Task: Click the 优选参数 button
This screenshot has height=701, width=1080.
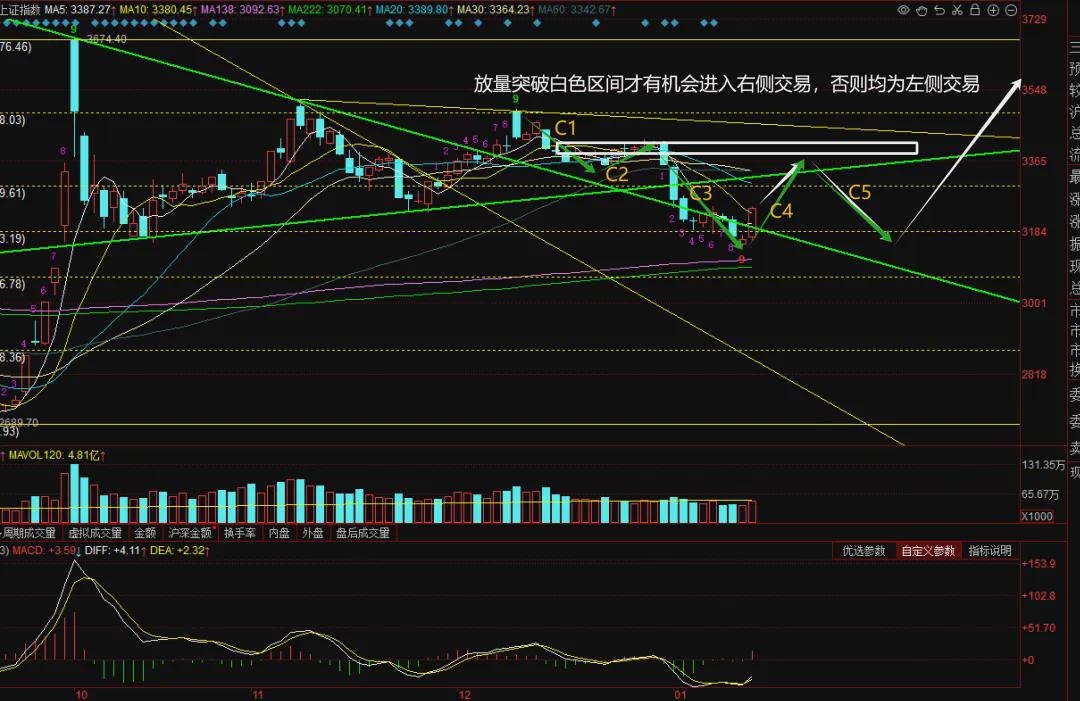Action: (864, 551)
